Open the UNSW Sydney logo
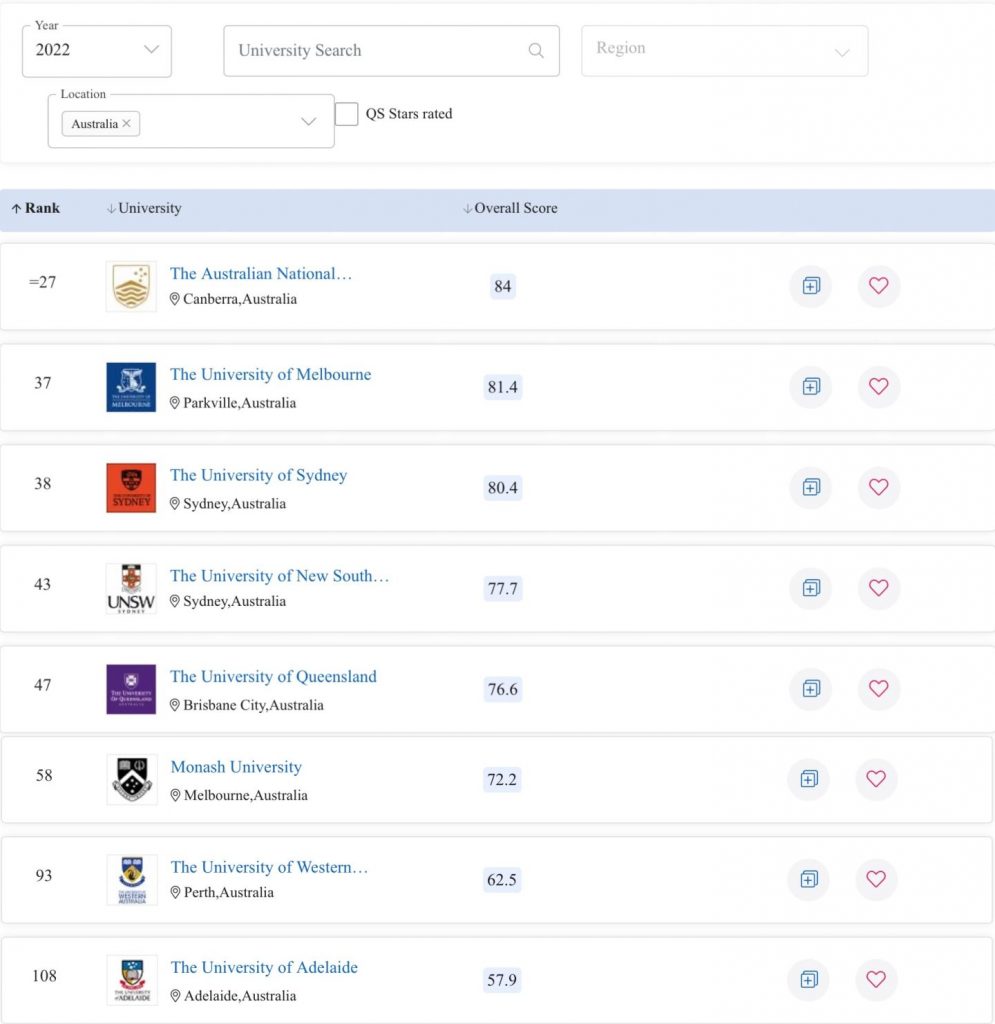 click(x=131, y=588)
